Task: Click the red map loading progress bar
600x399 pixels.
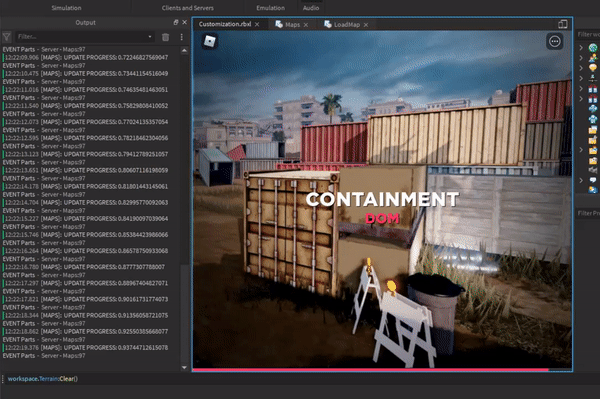Action: coord(370,370)
